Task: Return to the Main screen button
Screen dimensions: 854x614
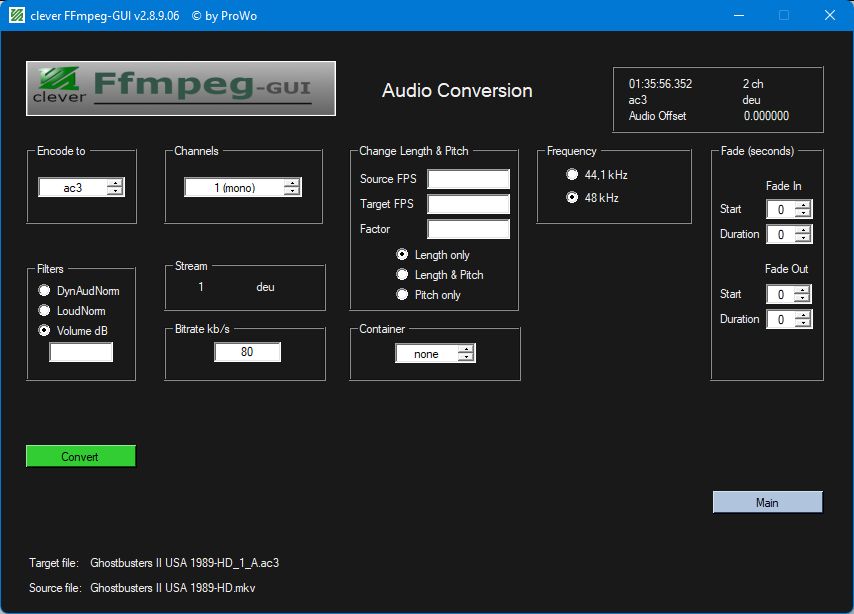Action: click(767, 502)
